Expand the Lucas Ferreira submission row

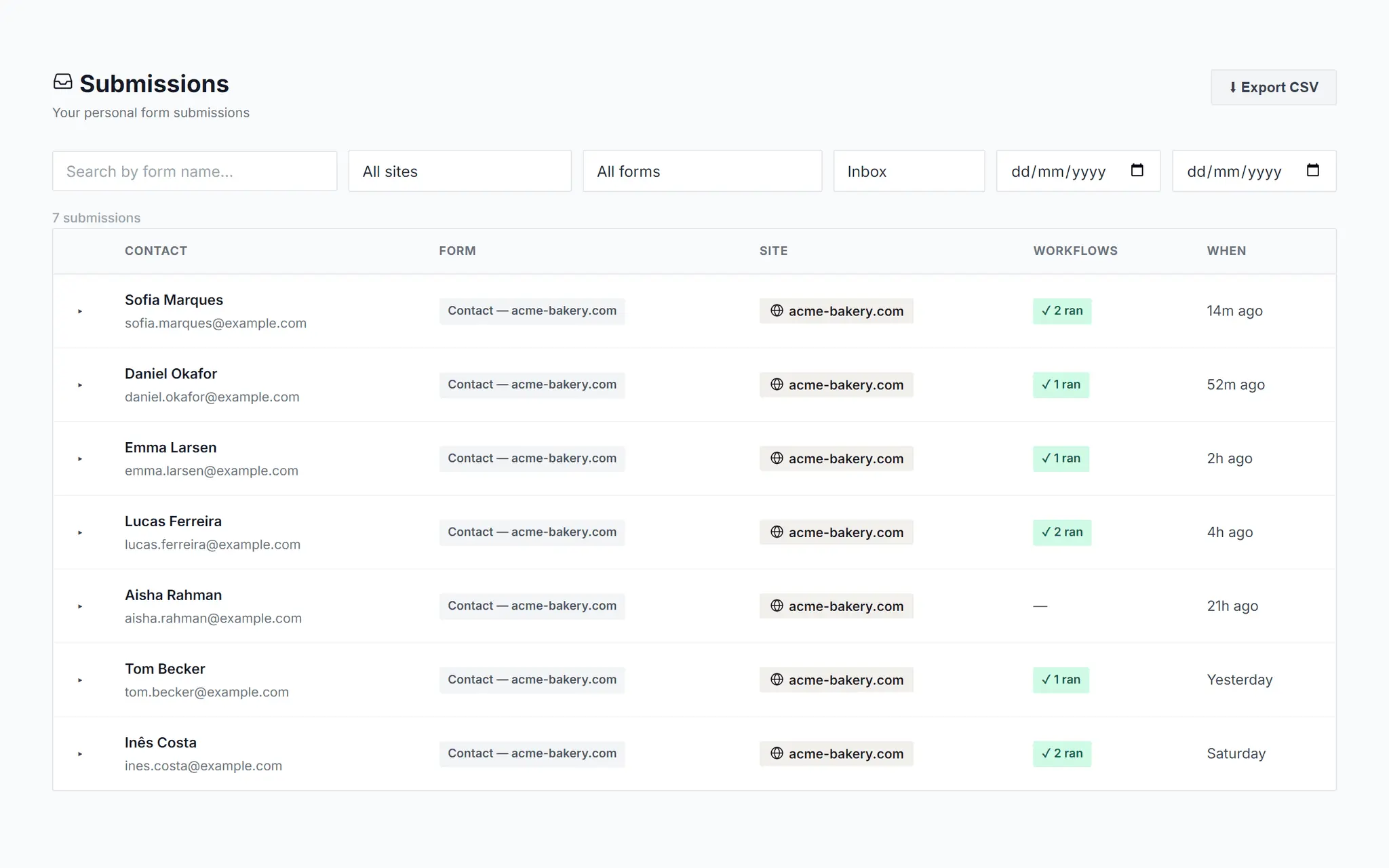[80, 533]
